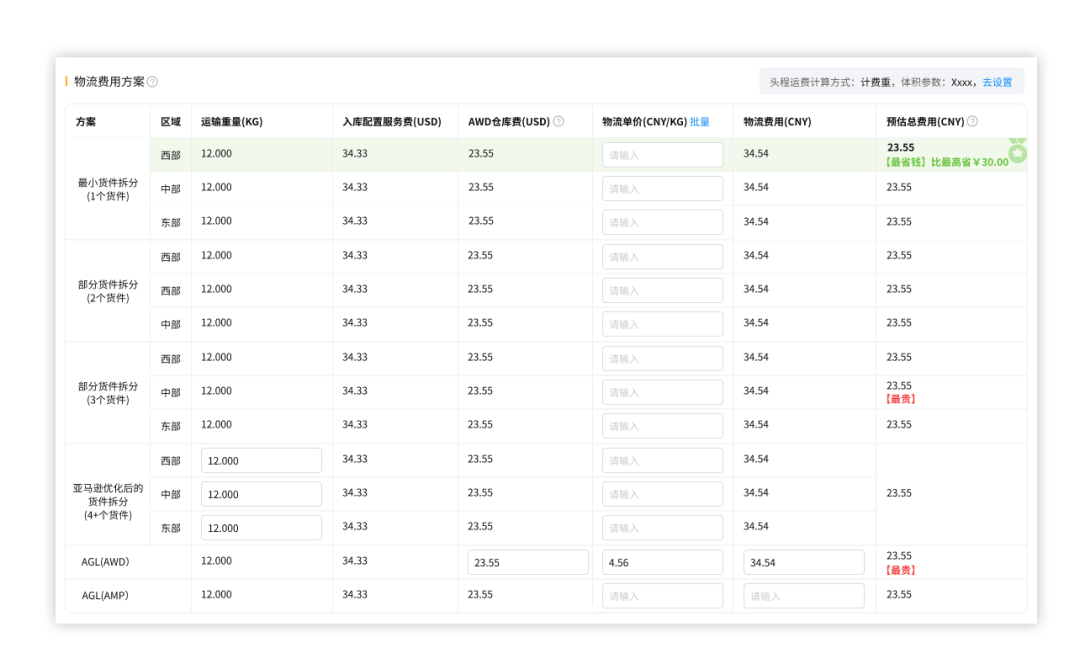Focus 物流单价 input for 亚马逊优化 中部 row
Viewport: 1080px width, 664px height.
(x=662, y=495)
